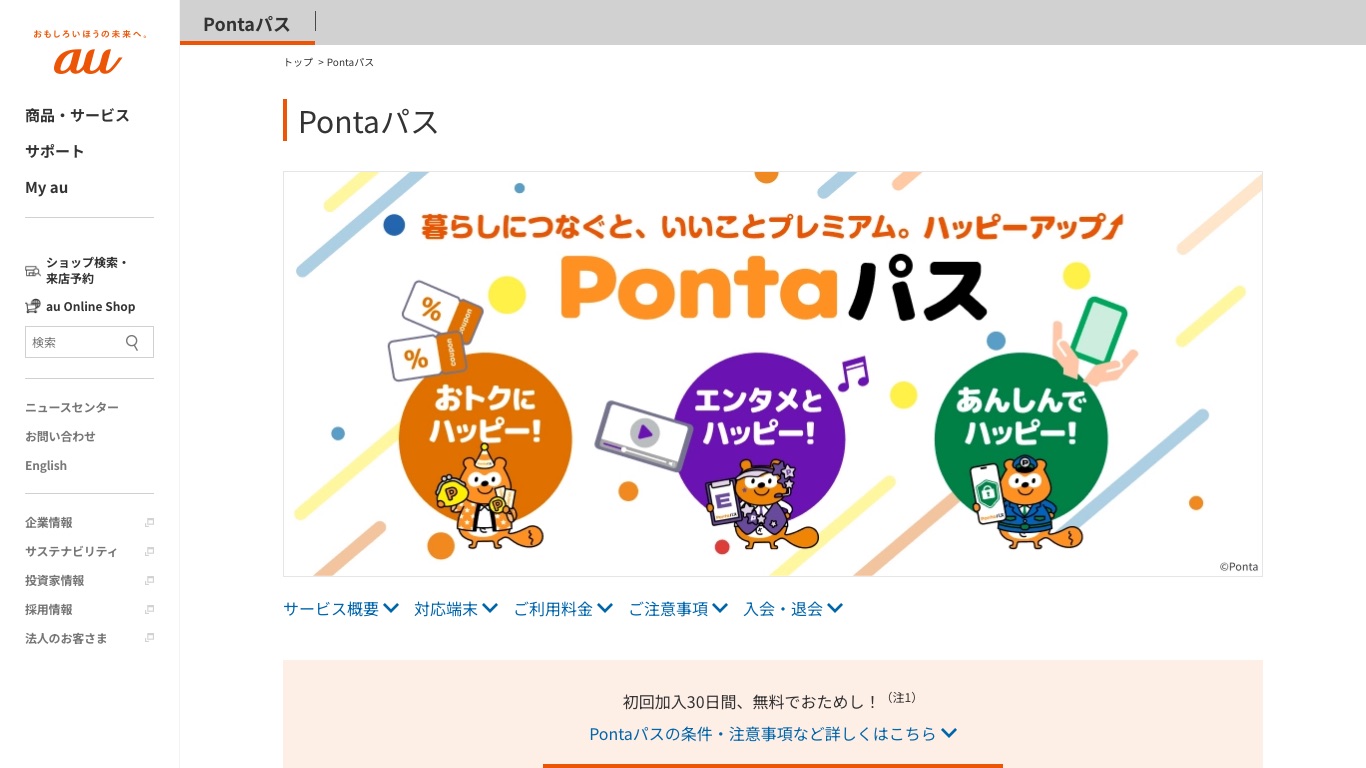Expand the ご注意事項 chevron
The image size is (1366, 768).
click(x=720, y=608)
